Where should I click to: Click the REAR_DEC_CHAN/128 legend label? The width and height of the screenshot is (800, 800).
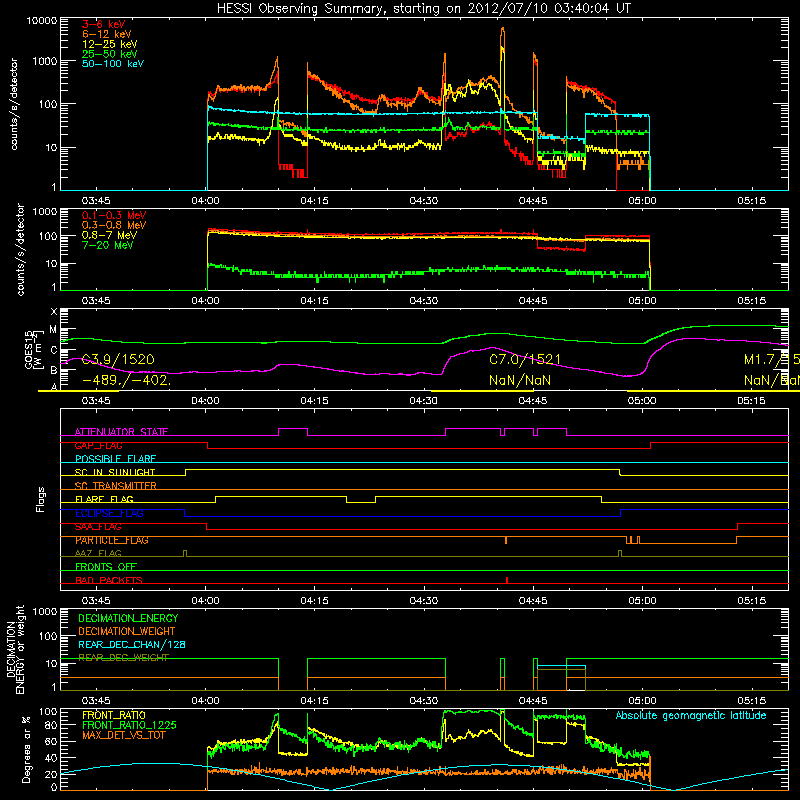(132, 644)
